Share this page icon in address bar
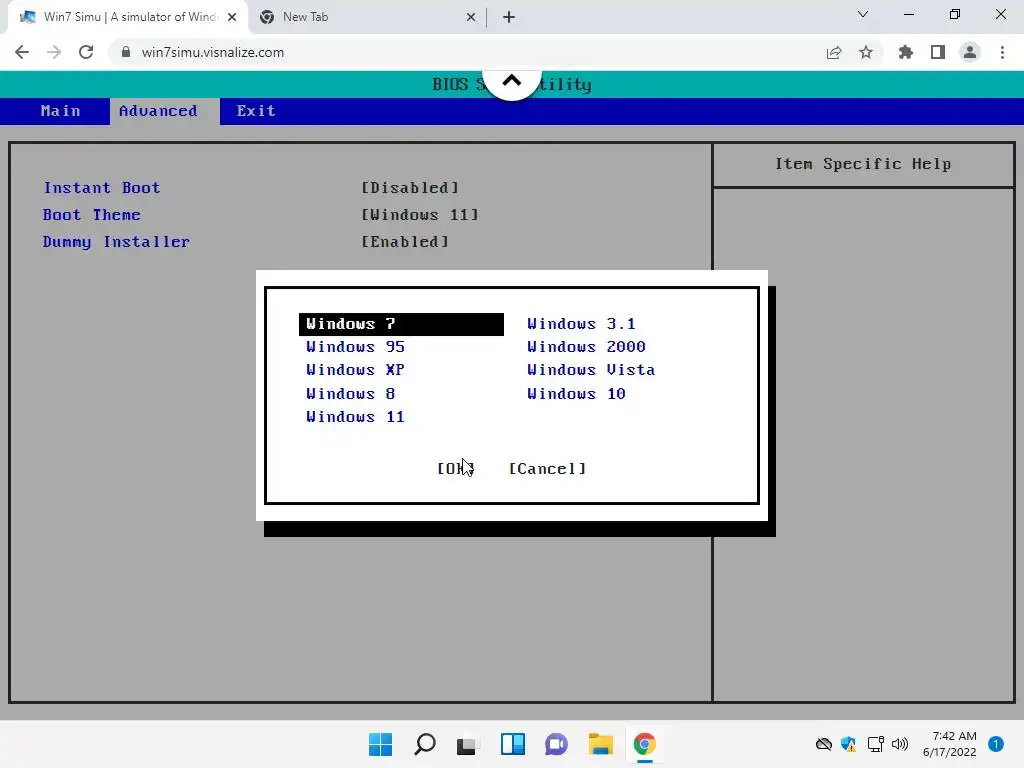The height and width of the screenshot is (768, 1024). click(834, 52)
